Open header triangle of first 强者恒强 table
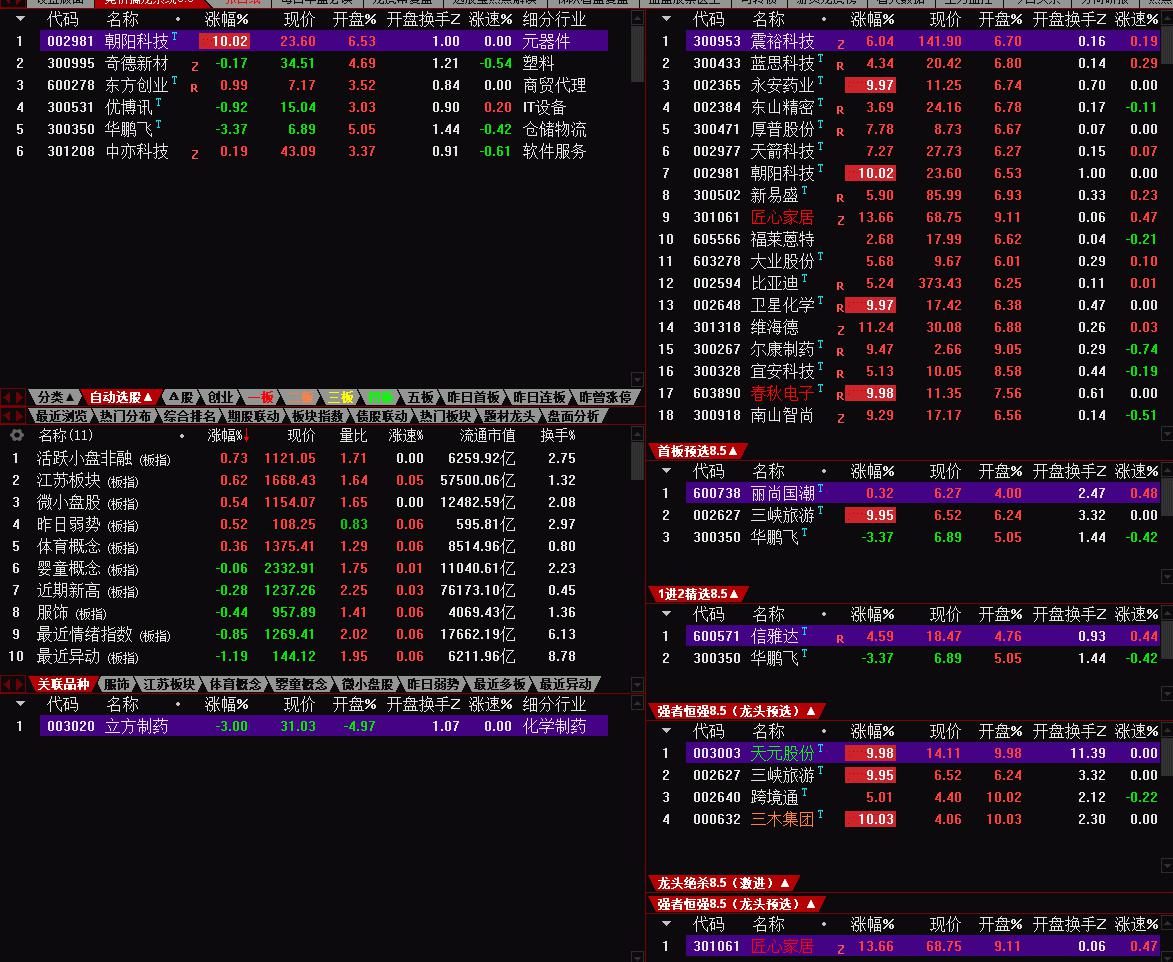Viewport: 1173px width, 962px height. (x=667, y=730)
